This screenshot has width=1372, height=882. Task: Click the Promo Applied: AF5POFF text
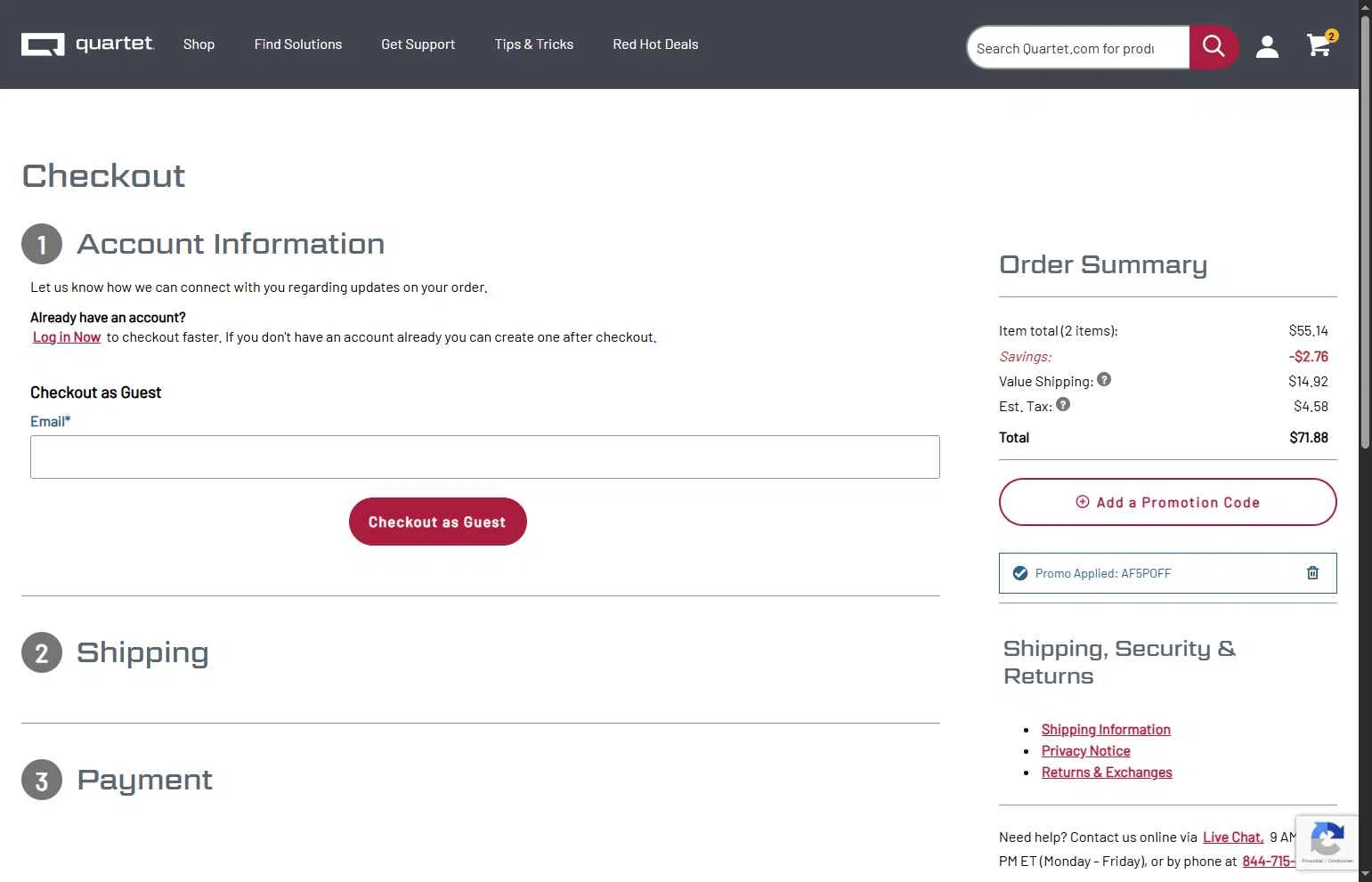pos(1103,574)
